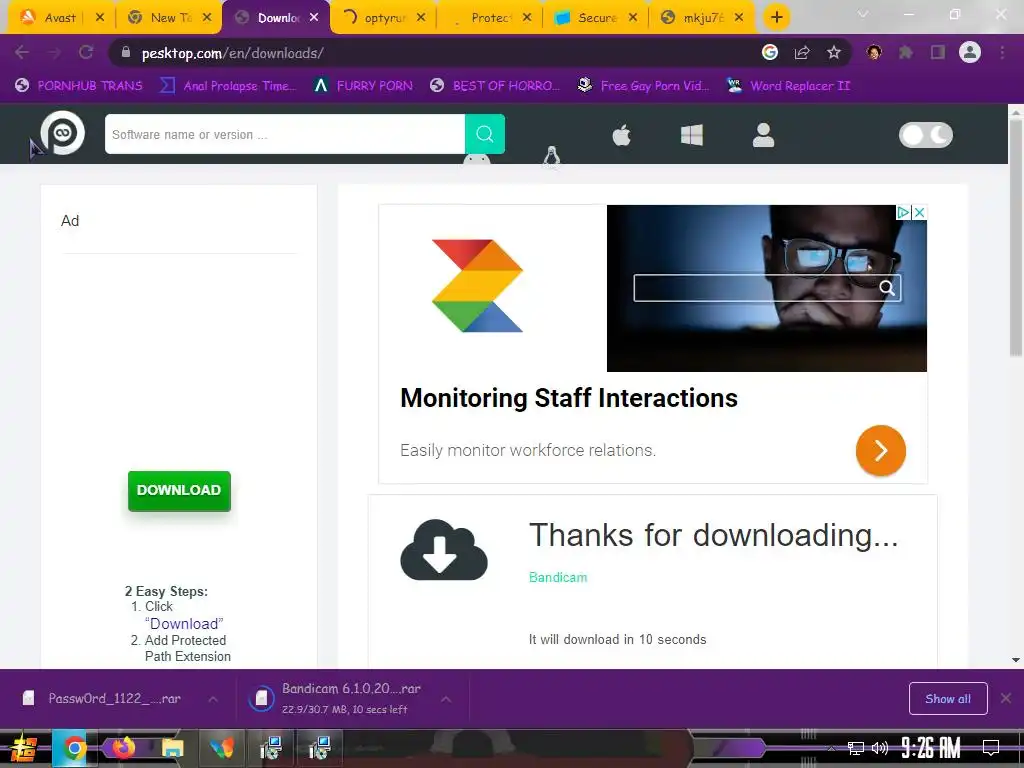The width and height of the screenshot is (1024, 768).
Task: Click the ad image of man with glasses
Action: [x=767, y=288]
